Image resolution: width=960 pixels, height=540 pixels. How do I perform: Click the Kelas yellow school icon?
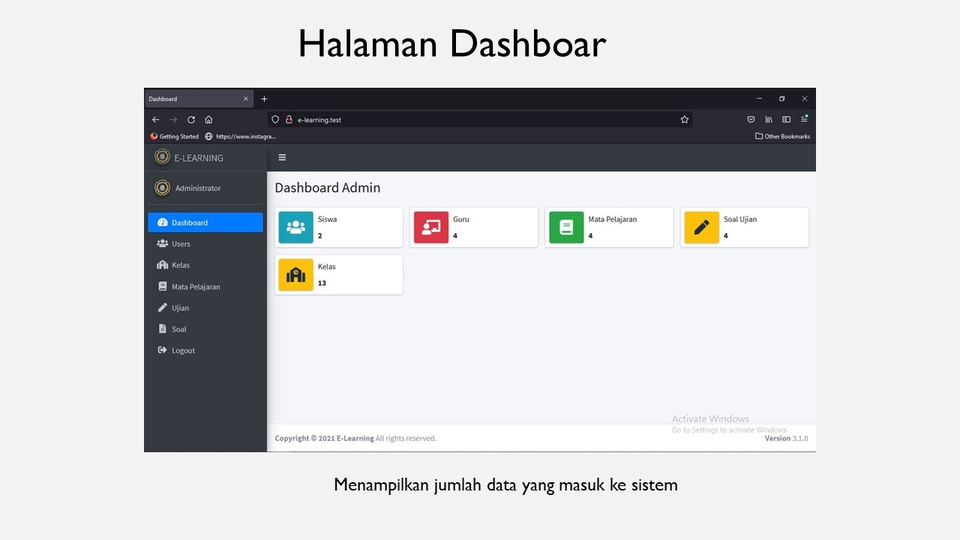[296, 275]
